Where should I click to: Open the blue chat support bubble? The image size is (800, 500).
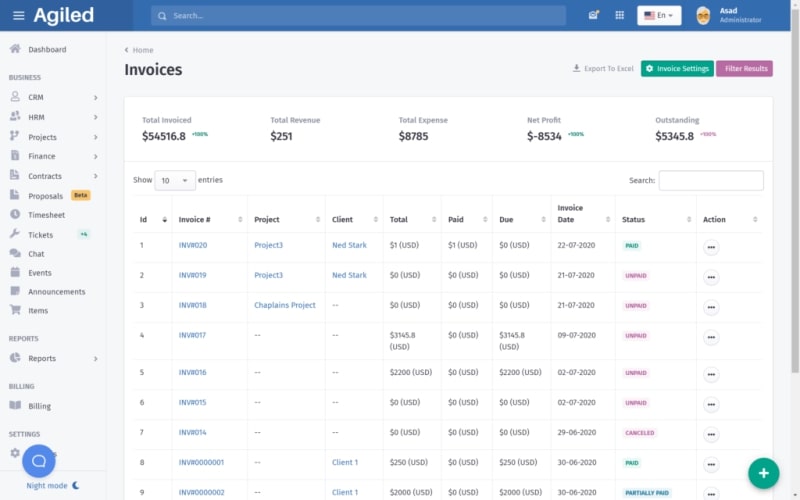pos(39,461)
